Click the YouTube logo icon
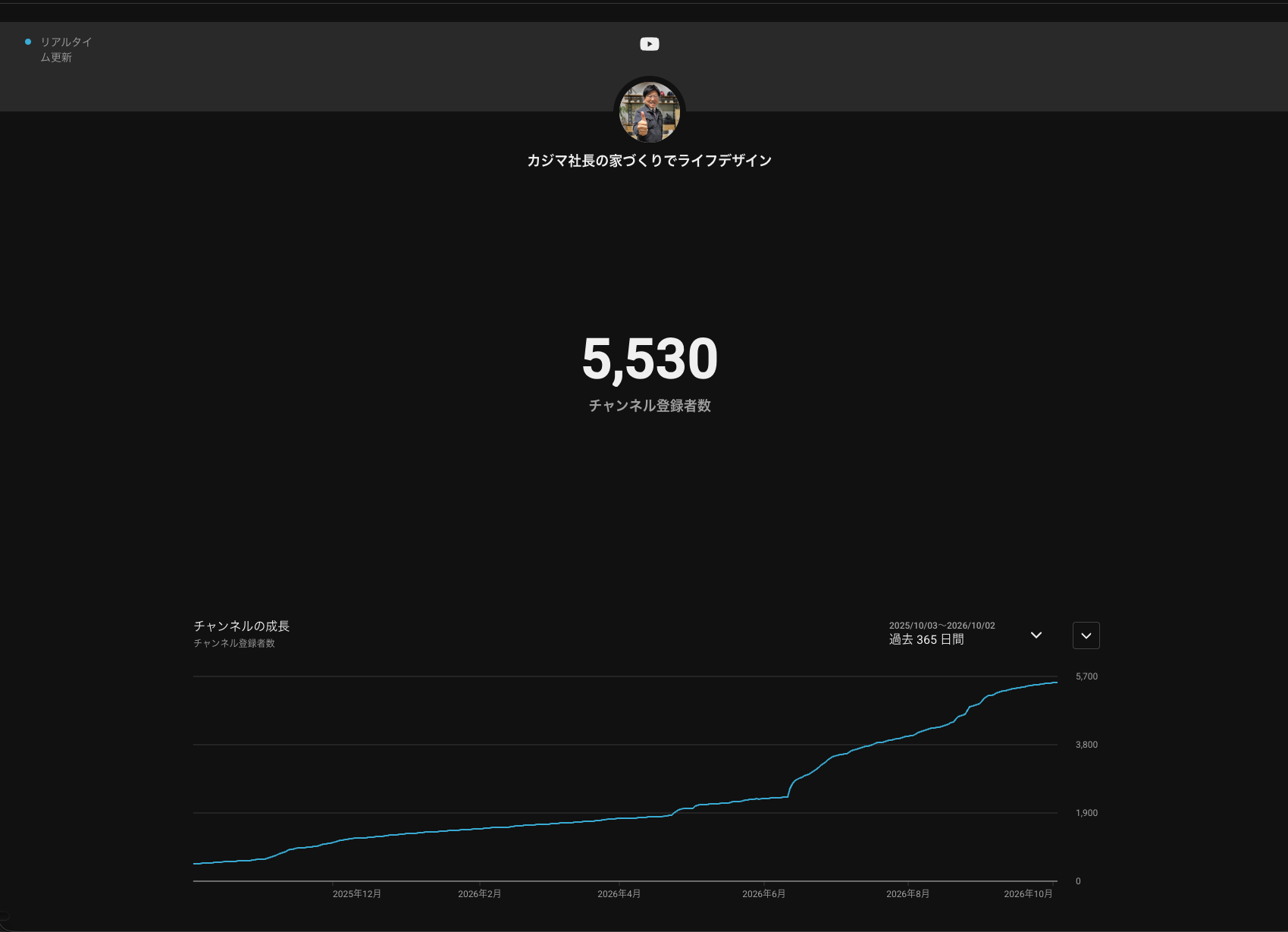The image size is (1288, 932). pyautogui.click(x=650, y=44)
